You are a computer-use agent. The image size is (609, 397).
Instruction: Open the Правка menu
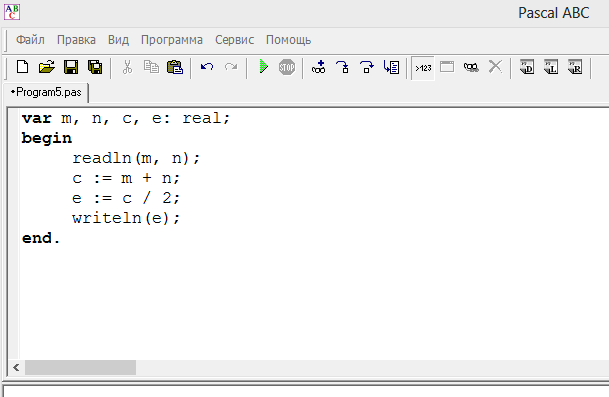click(76, 40)
